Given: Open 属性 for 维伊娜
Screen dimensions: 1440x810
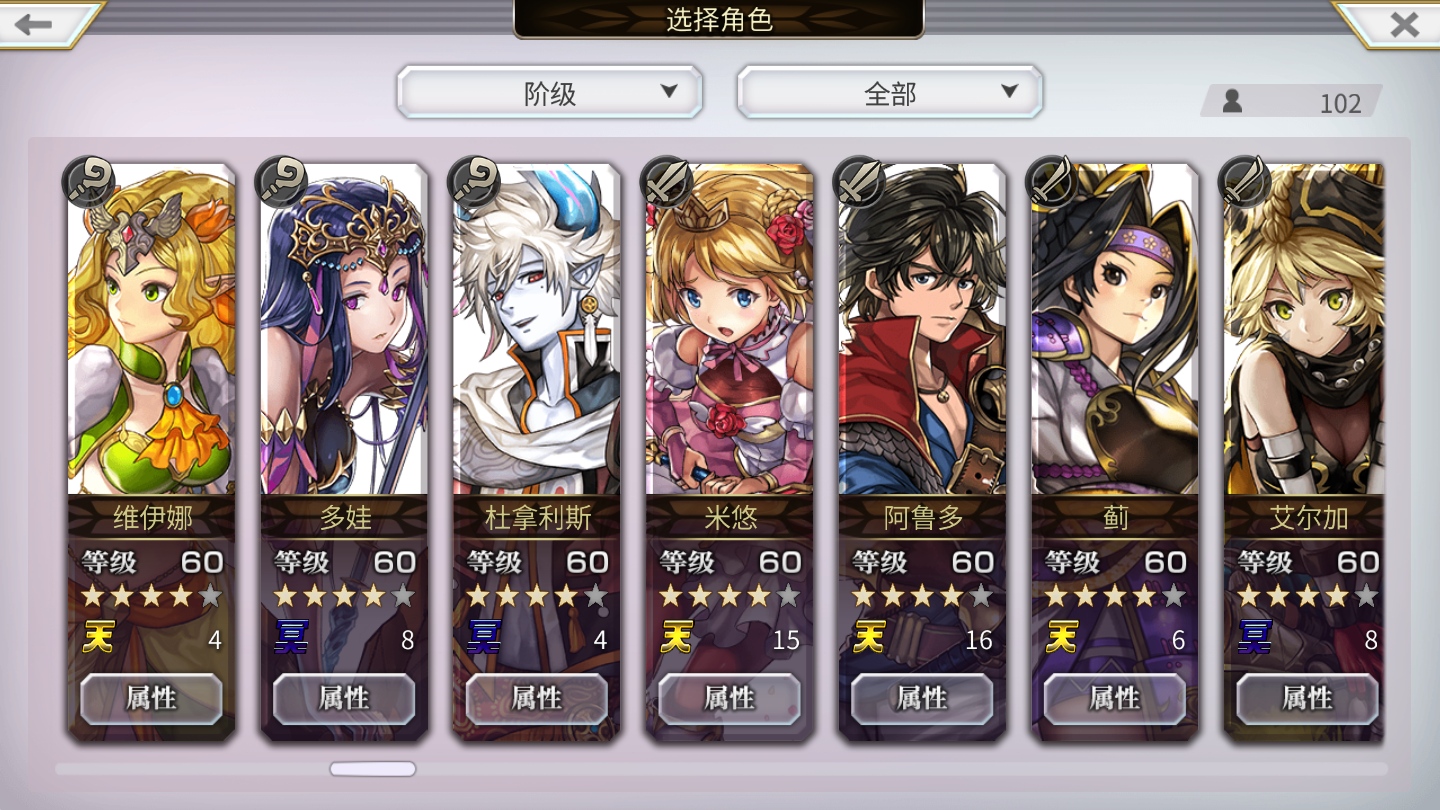Looking at the screenshot, I should point(151,698).
